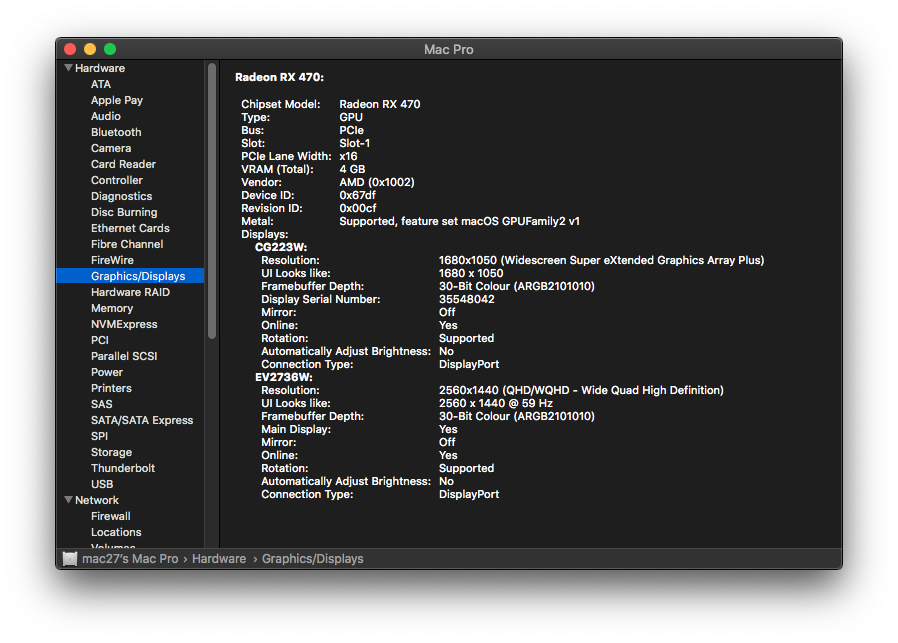Minimize the window with the yellow button
The height and width of the screenshot is (643, 898).
click(90, 49)
